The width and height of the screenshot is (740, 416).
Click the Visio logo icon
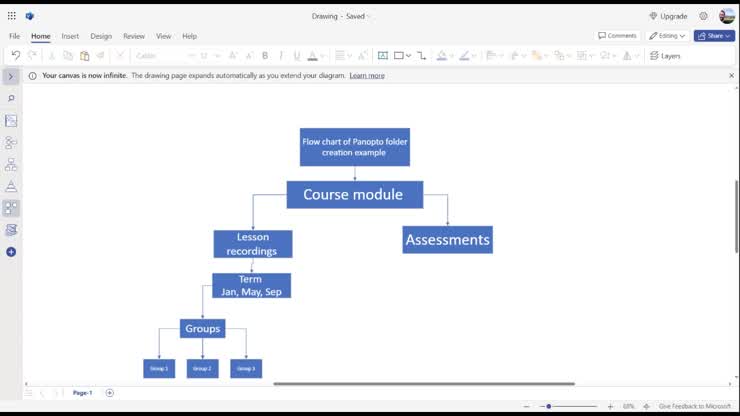pyautogui.click(x=30, y=16)
